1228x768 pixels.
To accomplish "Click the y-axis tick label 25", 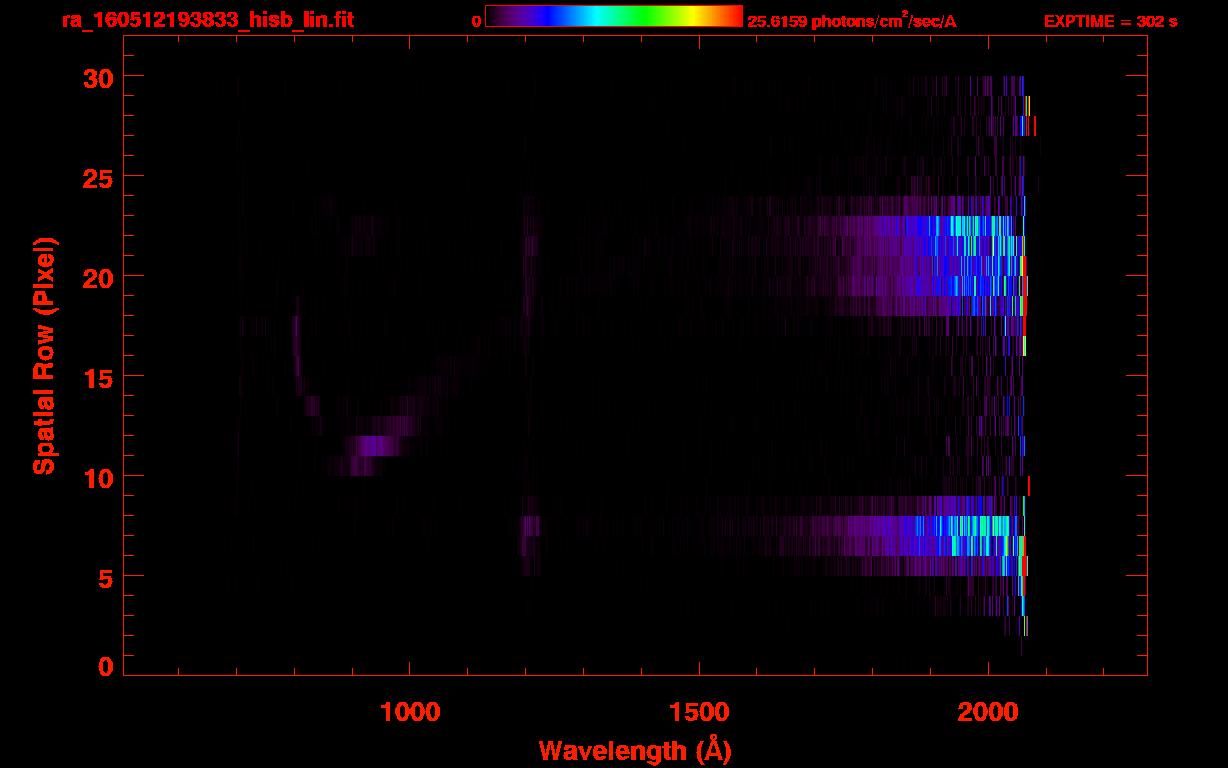I will coord(97,177).
